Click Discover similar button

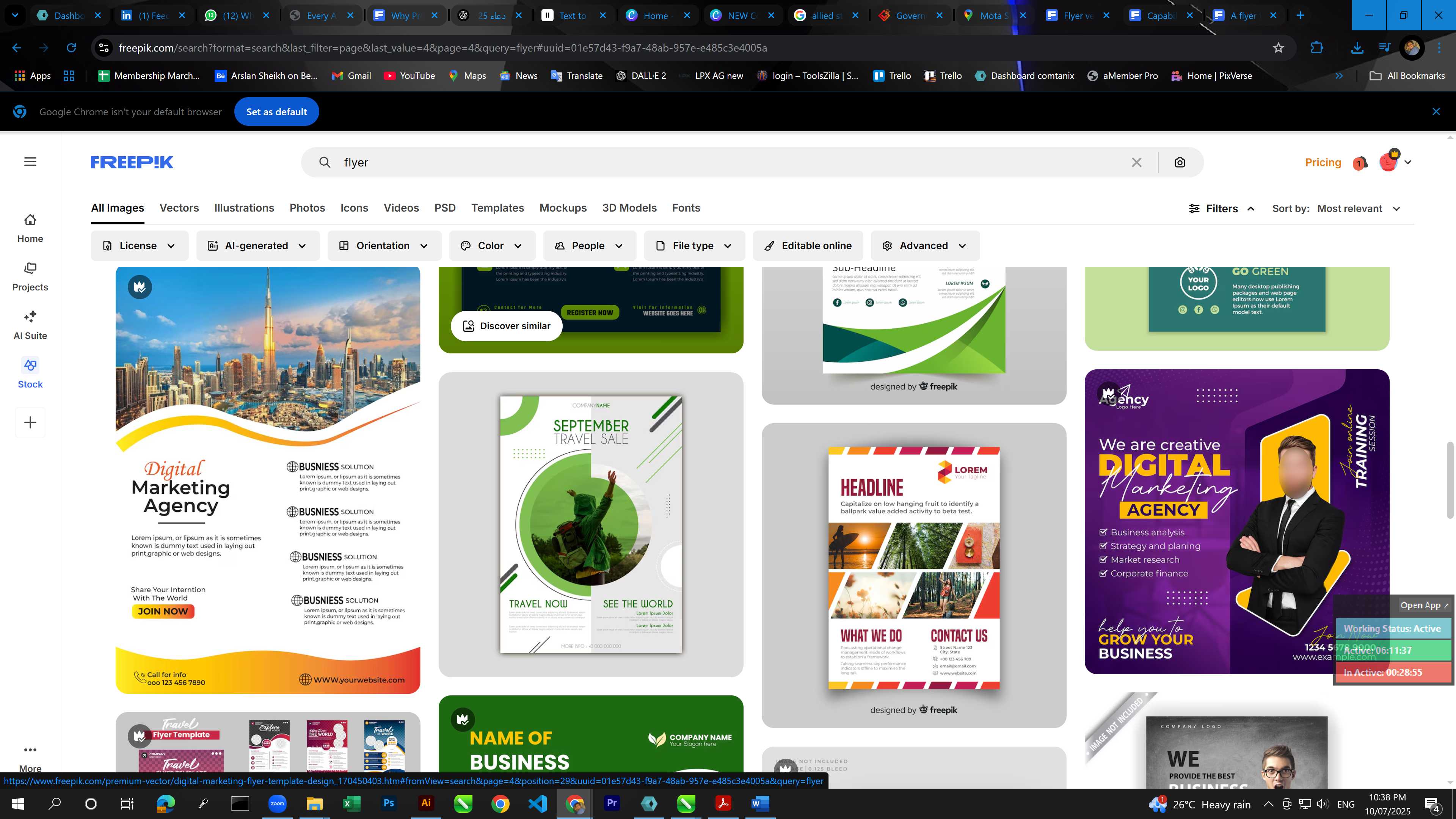507,326
